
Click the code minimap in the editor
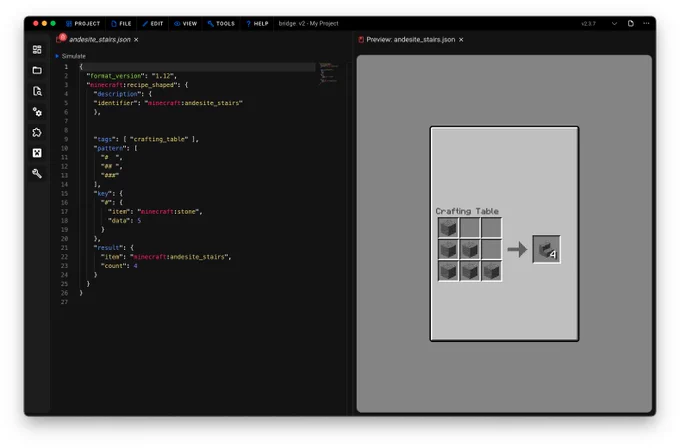(328, 72)
